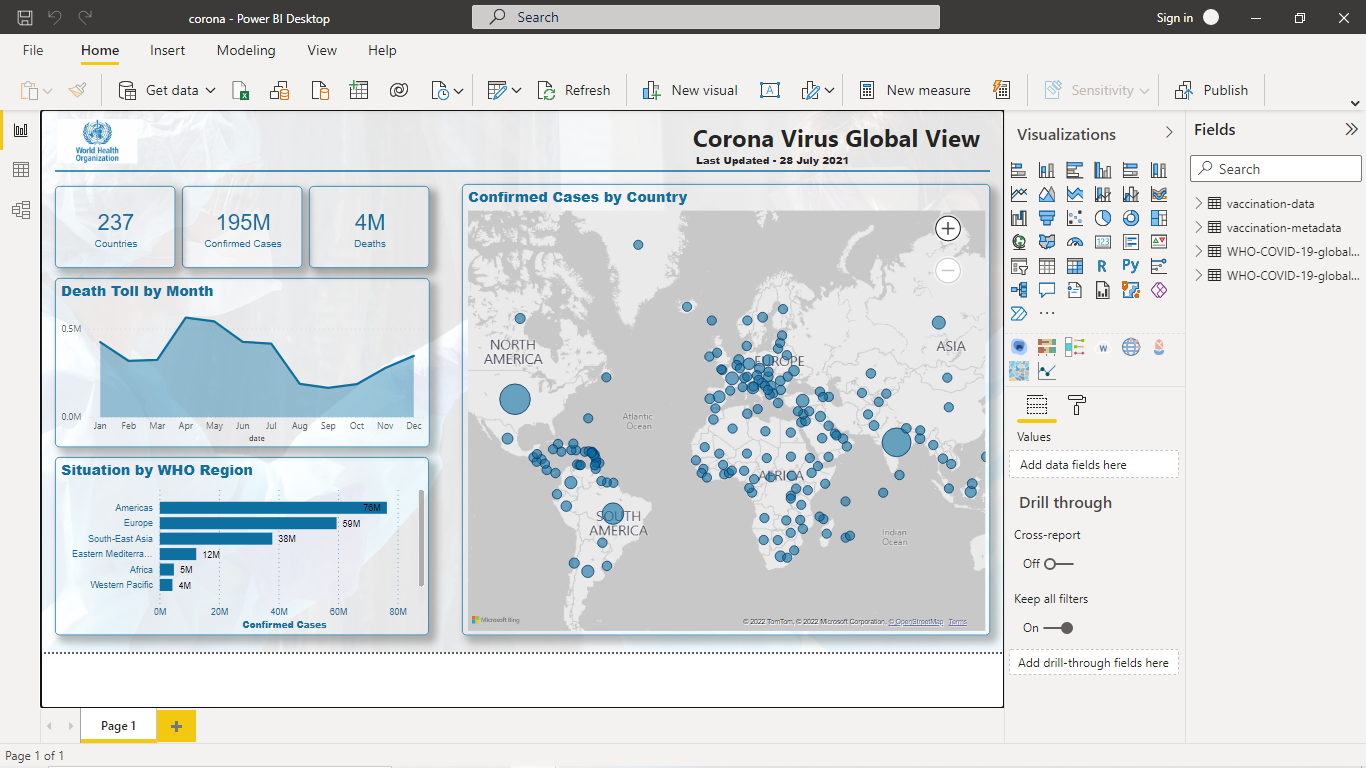Image resolution: width=1366 pixels, height=768 pixels.
Task: Select the R script visual icon
Action: 1103,266
